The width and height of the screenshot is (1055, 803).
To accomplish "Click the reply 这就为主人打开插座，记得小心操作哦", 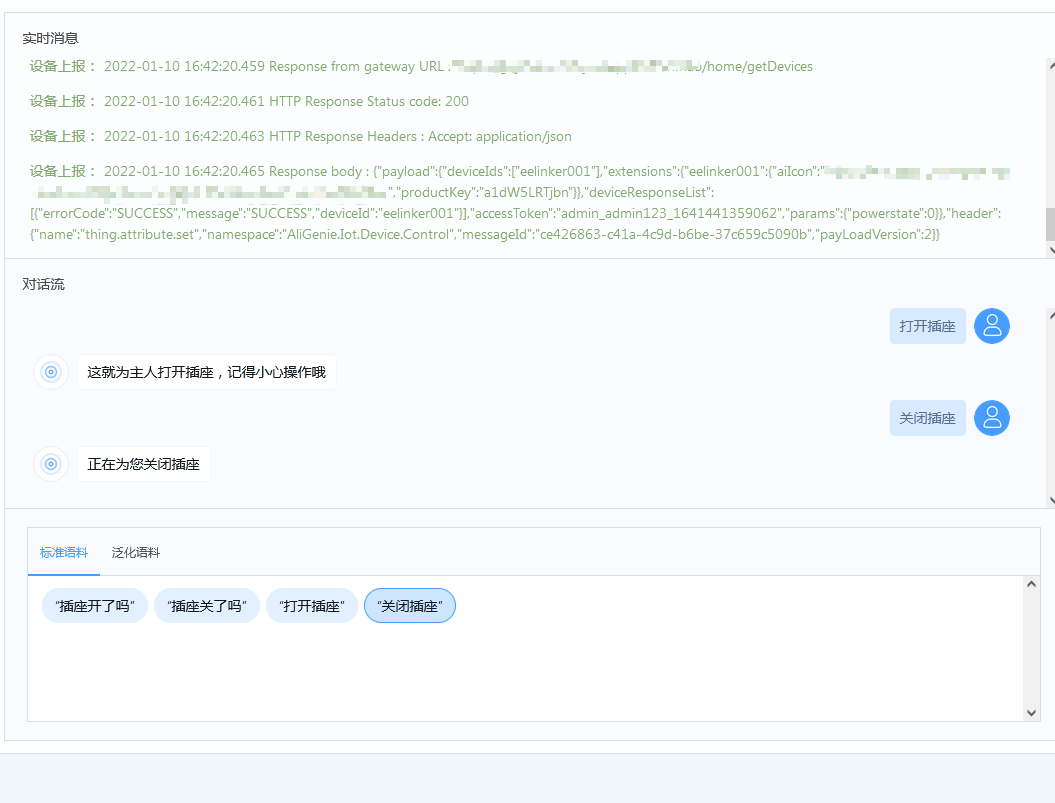I will click(x=207, y=372).
